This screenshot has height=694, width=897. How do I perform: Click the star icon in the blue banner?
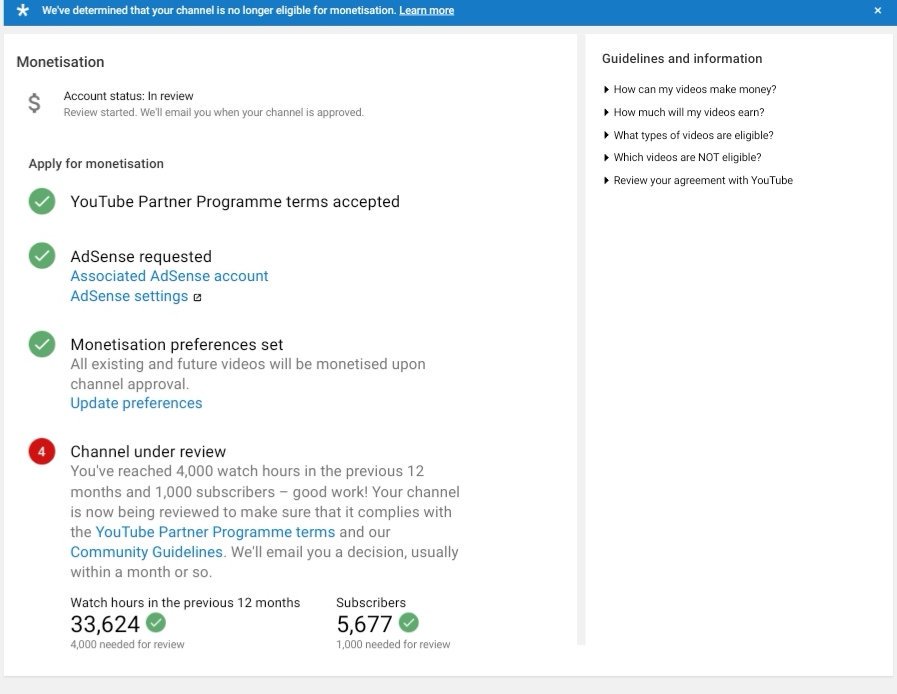pyautogui.click(x=22, y=10)
